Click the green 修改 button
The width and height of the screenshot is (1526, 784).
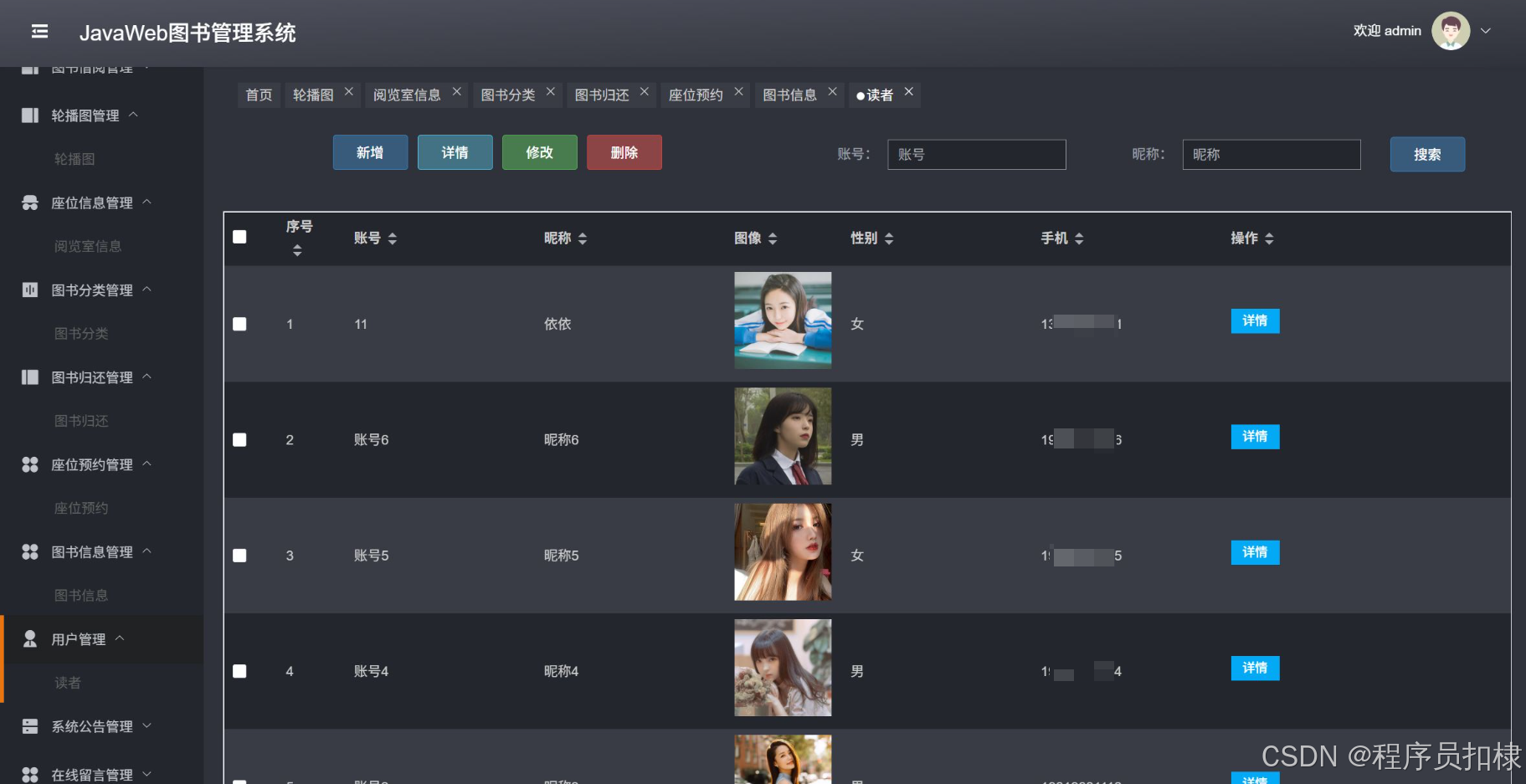540,152
